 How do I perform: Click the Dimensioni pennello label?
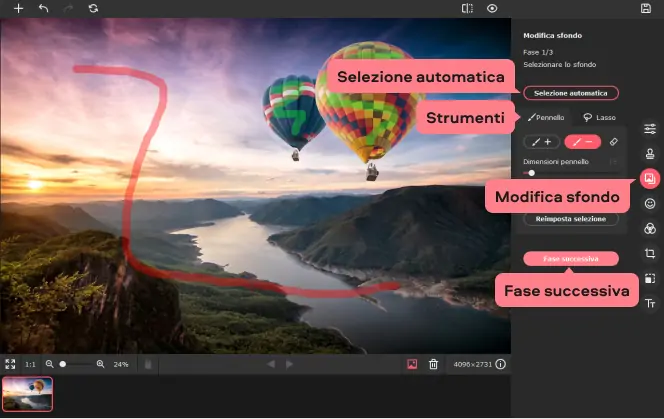click(x=556, y=162)
